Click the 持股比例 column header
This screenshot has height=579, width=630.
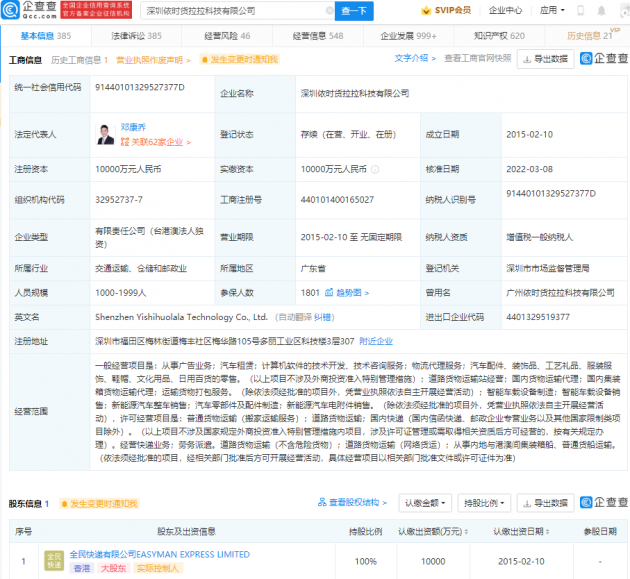pyautogui.click(x=365, y=532)
